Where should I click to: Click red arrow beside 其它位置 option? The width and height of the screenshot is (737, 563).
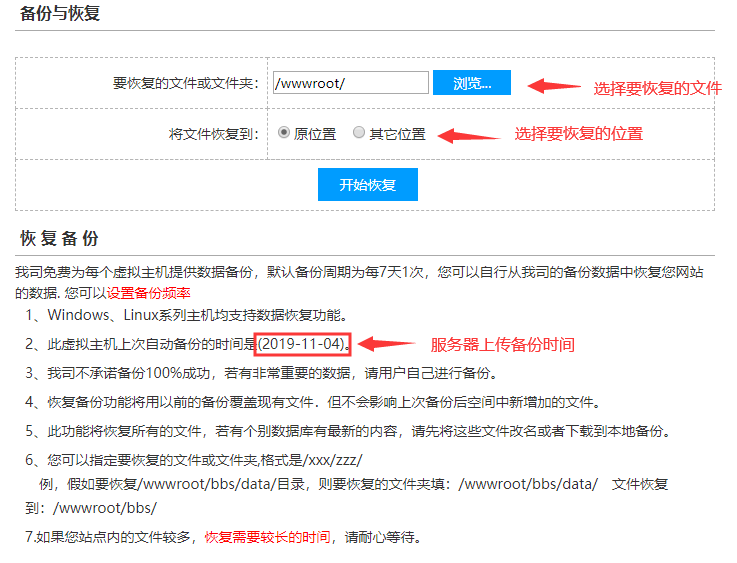pyautogui.click(x=469, y=134)
